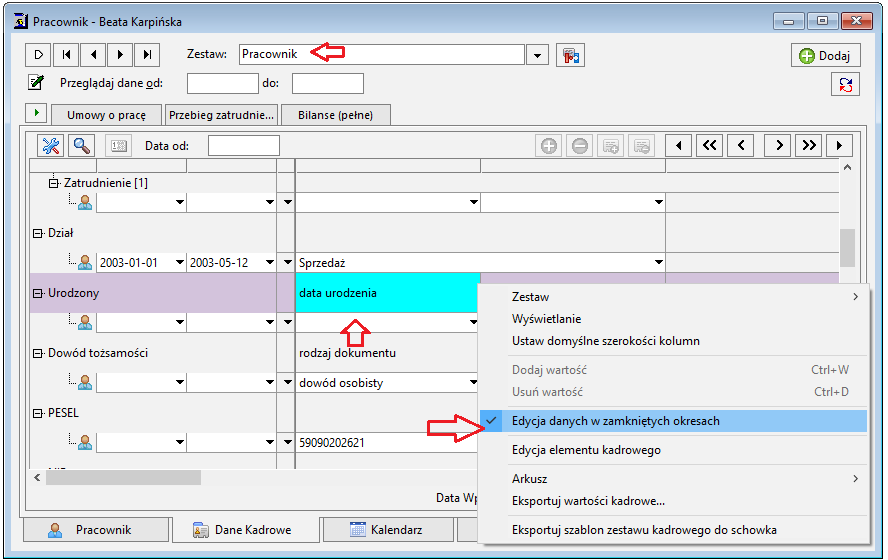The image size is (888, 560).
Task: Click the greyed minus remove-value icon
Action: coord(580,146)
